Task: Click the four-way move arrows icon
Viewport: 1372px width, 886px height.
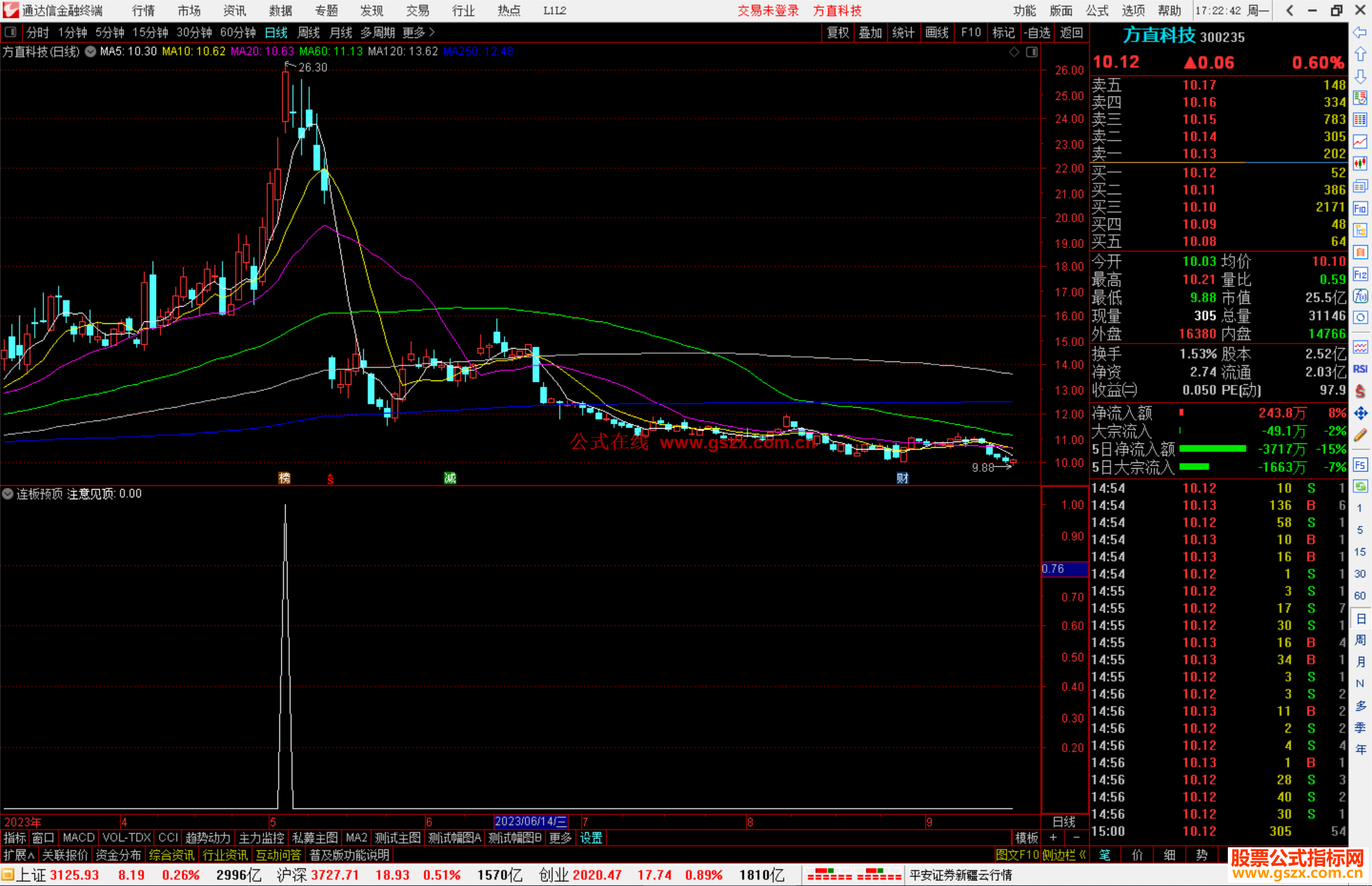Action: click(1360, 413)
